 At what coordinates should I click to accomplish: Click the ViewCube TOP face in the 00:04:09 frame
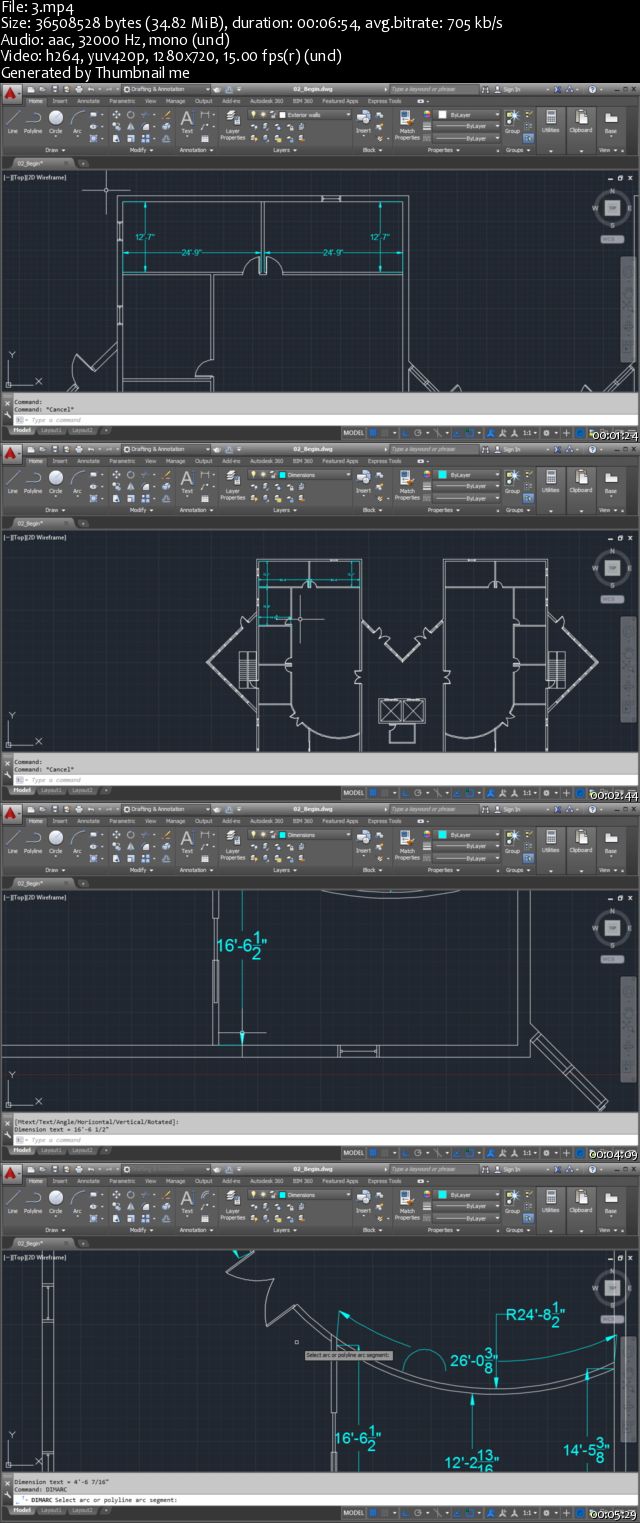click(611, 928)
